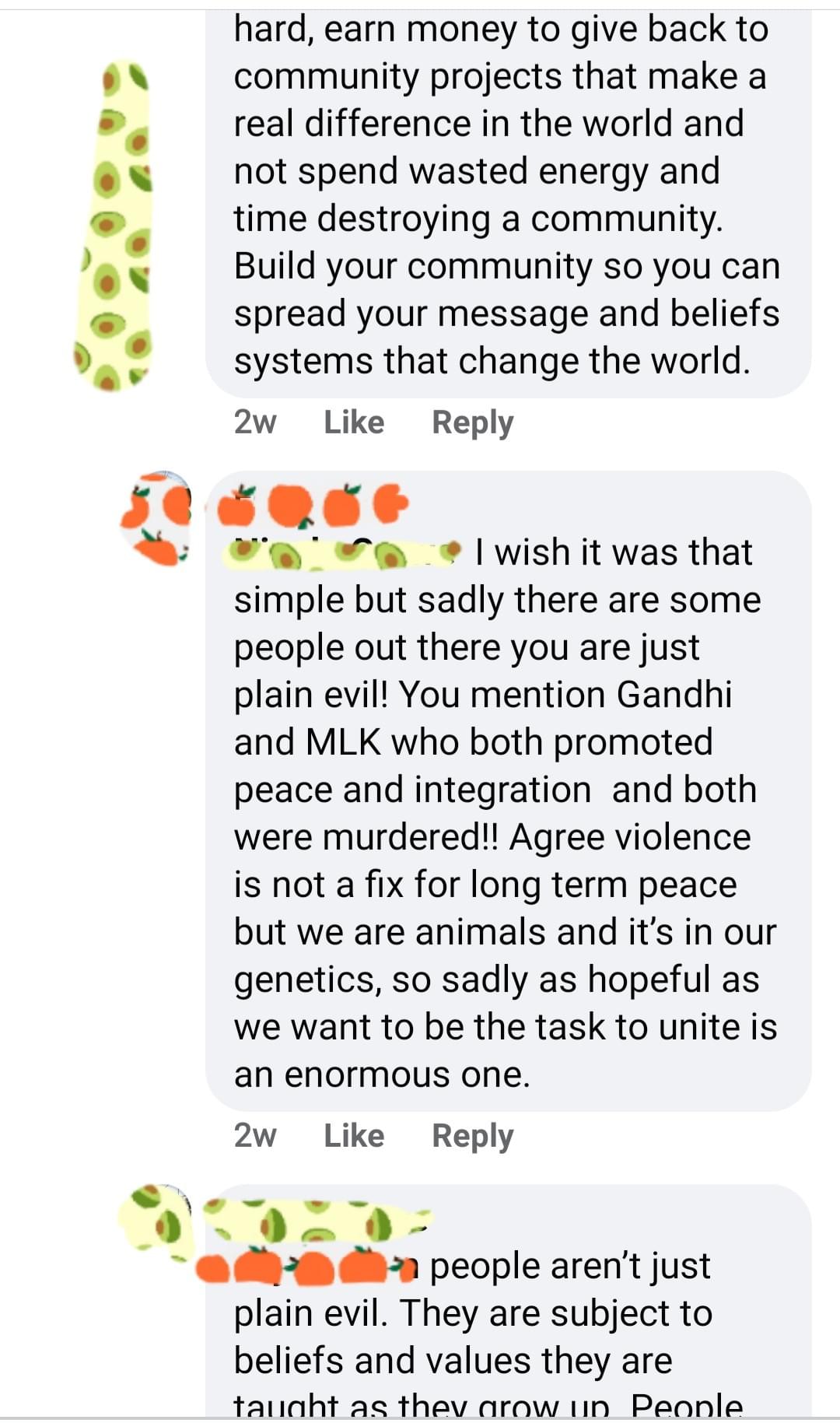Image resolution: width=840 pixels, height=1423 pixels.
Task: Tap the bottom comment starting 'people aren't just plain evil'
Action: 509,1303
